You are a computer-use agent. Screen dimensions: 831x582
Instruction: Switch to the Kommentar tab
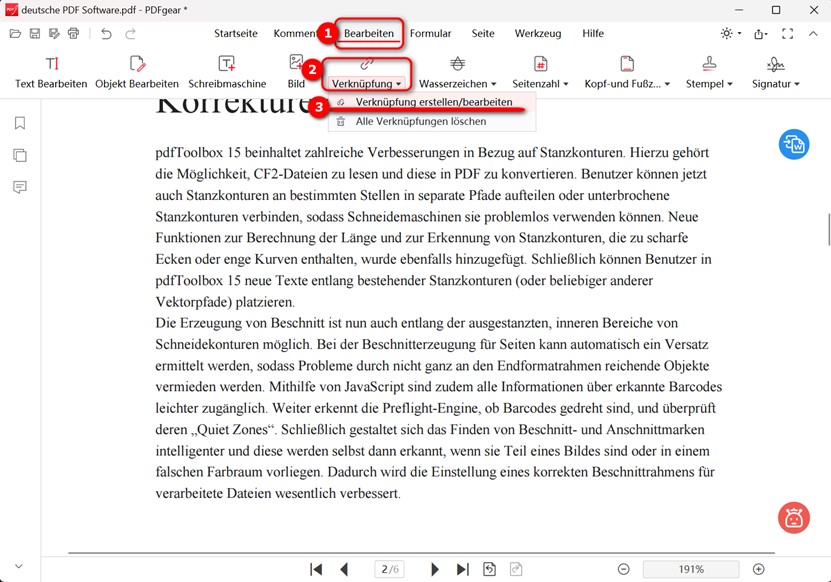(x=295, y=33)
